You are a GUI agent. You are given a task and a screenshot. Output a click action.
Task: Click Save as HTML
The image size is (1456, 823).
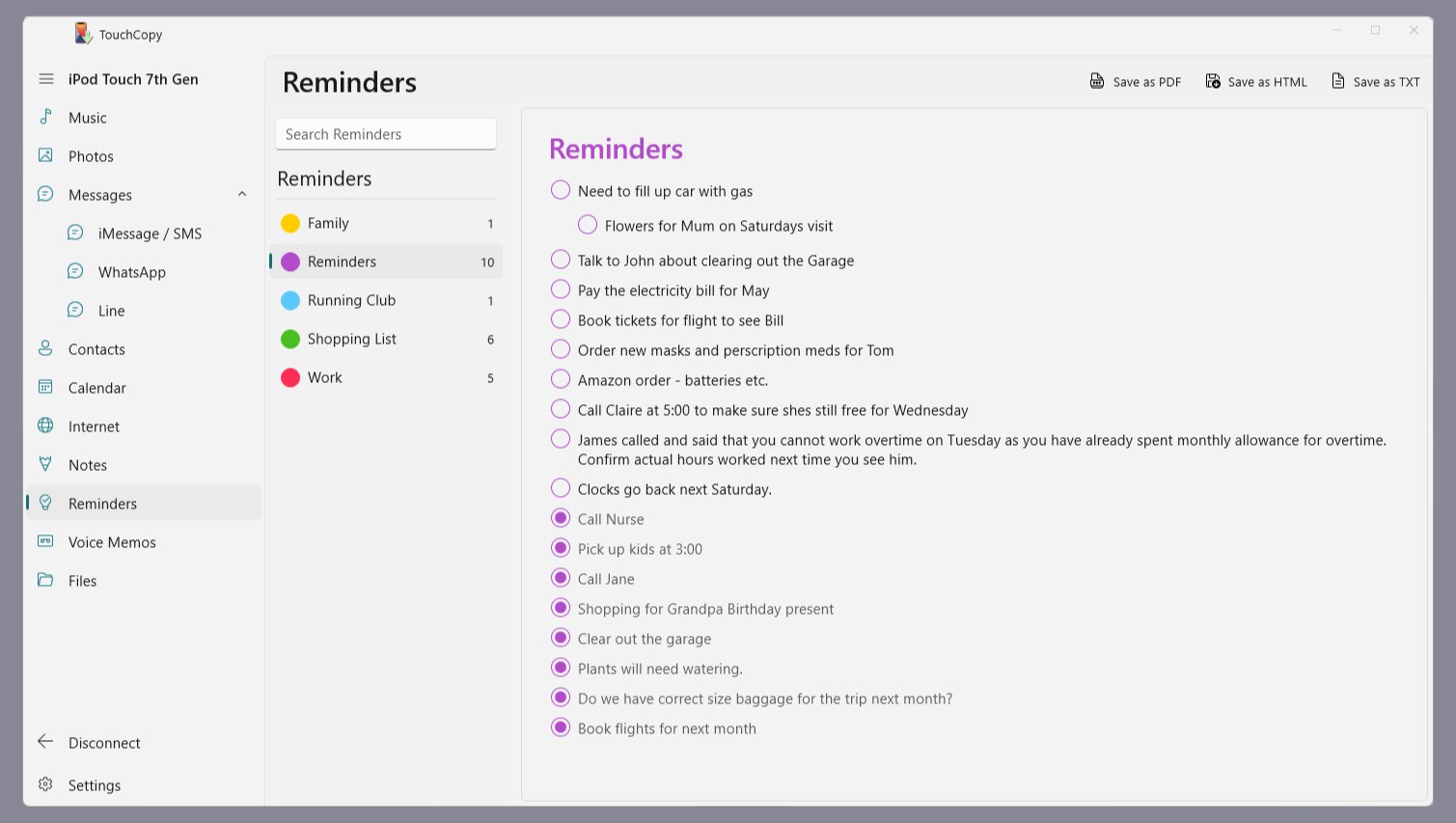click(x=1256, y=81)
